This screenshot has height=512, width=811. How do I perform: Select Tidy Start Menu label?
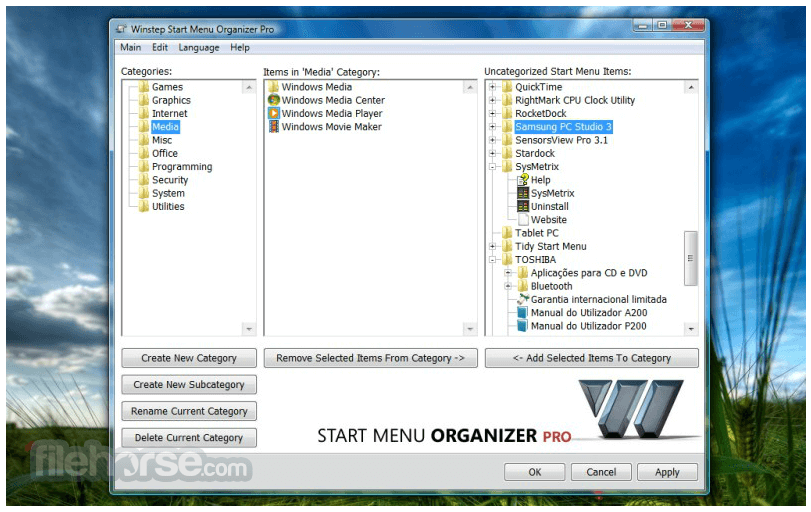tap(551, 247)
